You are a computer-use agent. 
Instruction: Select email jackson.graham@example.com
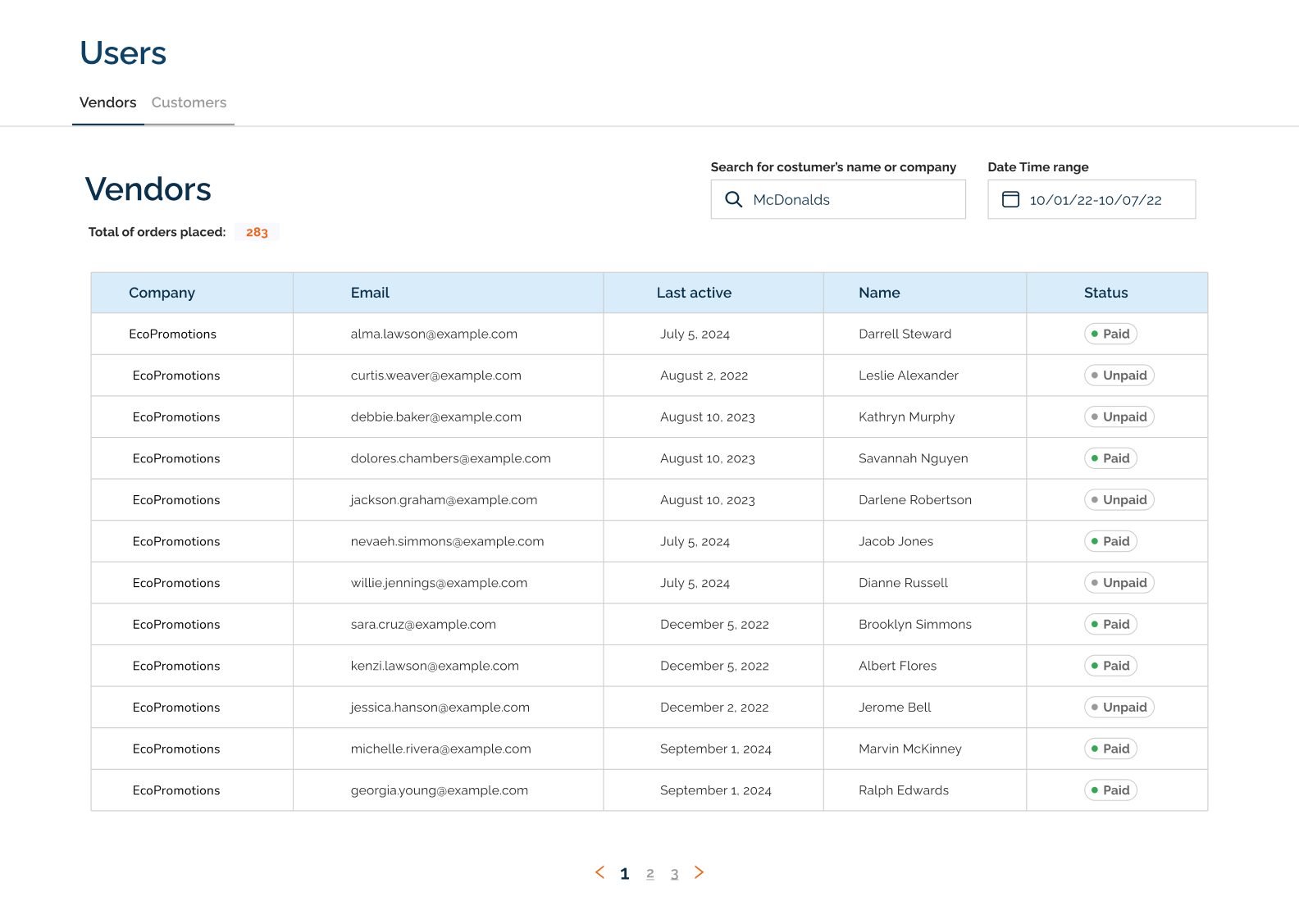[444, 500]
